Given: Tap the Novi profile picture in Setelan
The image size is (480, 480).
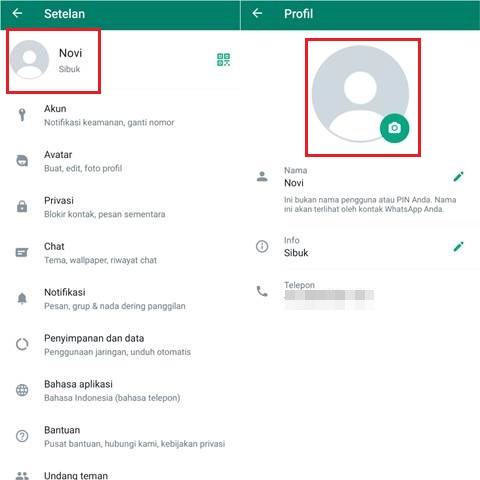Looking at the screenshot, I should click(29, 60).
